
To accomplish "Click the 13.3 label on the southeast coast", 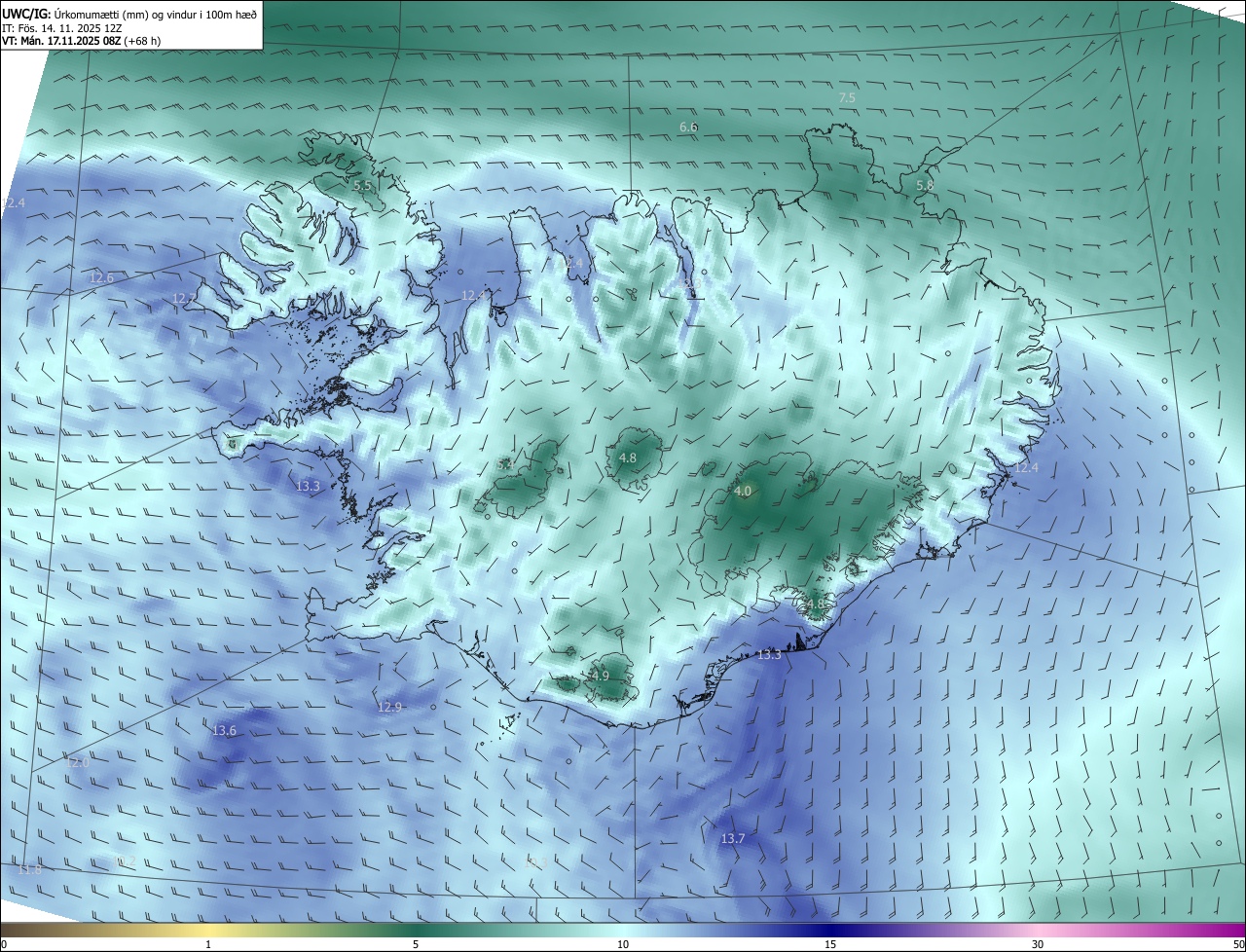I will 769,655.
